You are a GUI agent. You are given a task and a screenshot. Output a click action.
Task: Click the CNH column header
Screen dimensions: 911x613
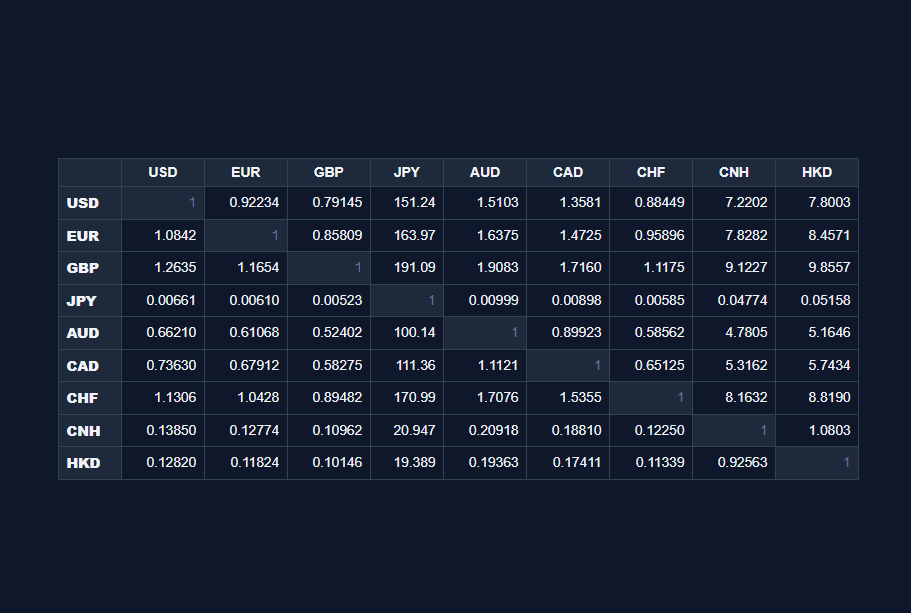[x=734, y=173]
